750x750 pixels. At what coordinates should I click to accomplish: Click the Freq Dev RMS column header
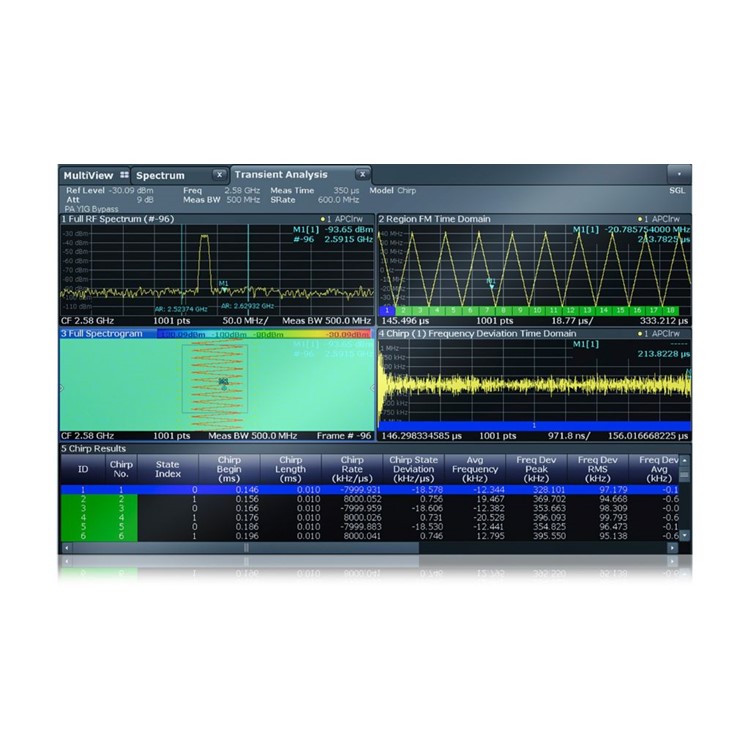click(597, 469)
